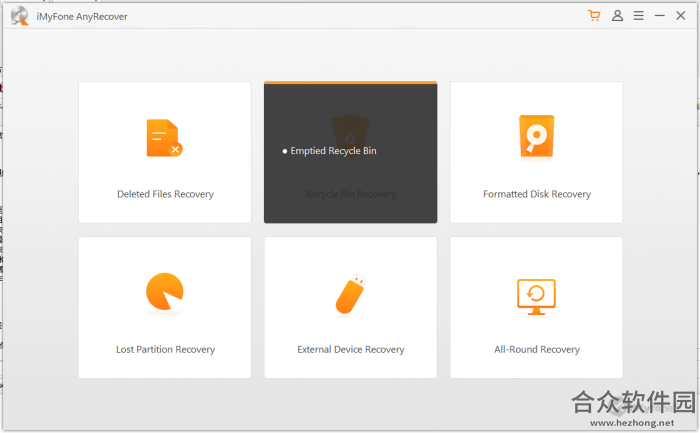700x433 pixels.
Task: Minimize the AnyRecover window
Action: point(660,16)
